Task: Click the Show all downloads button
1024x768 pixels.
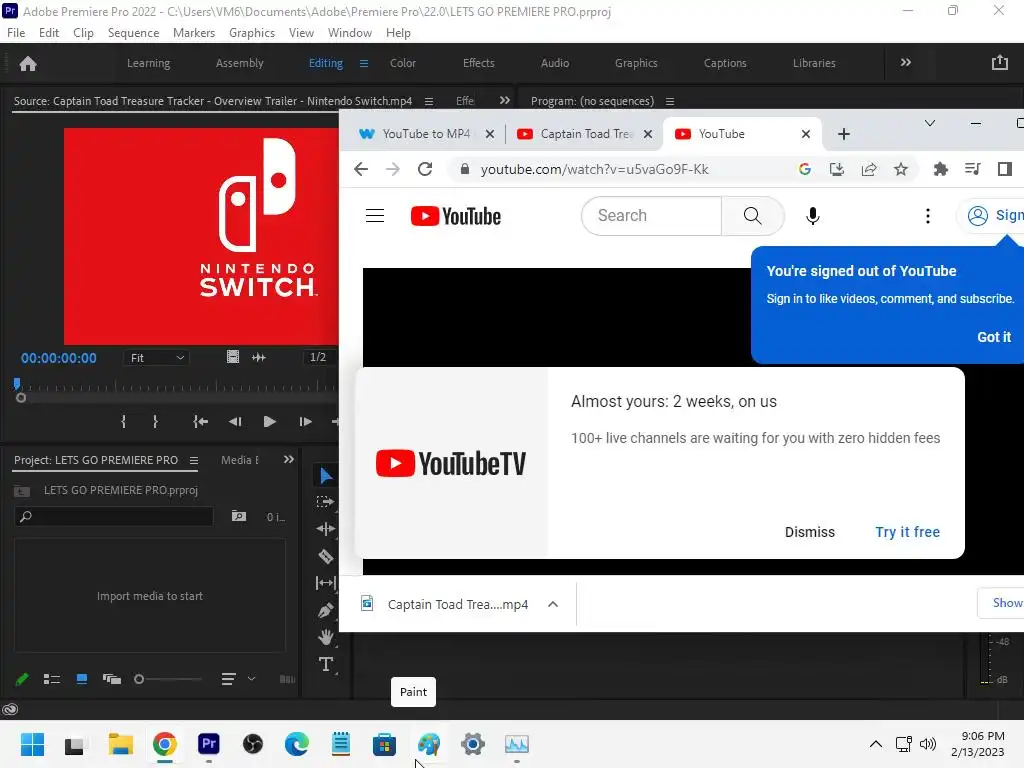Action: [1000, 603]
